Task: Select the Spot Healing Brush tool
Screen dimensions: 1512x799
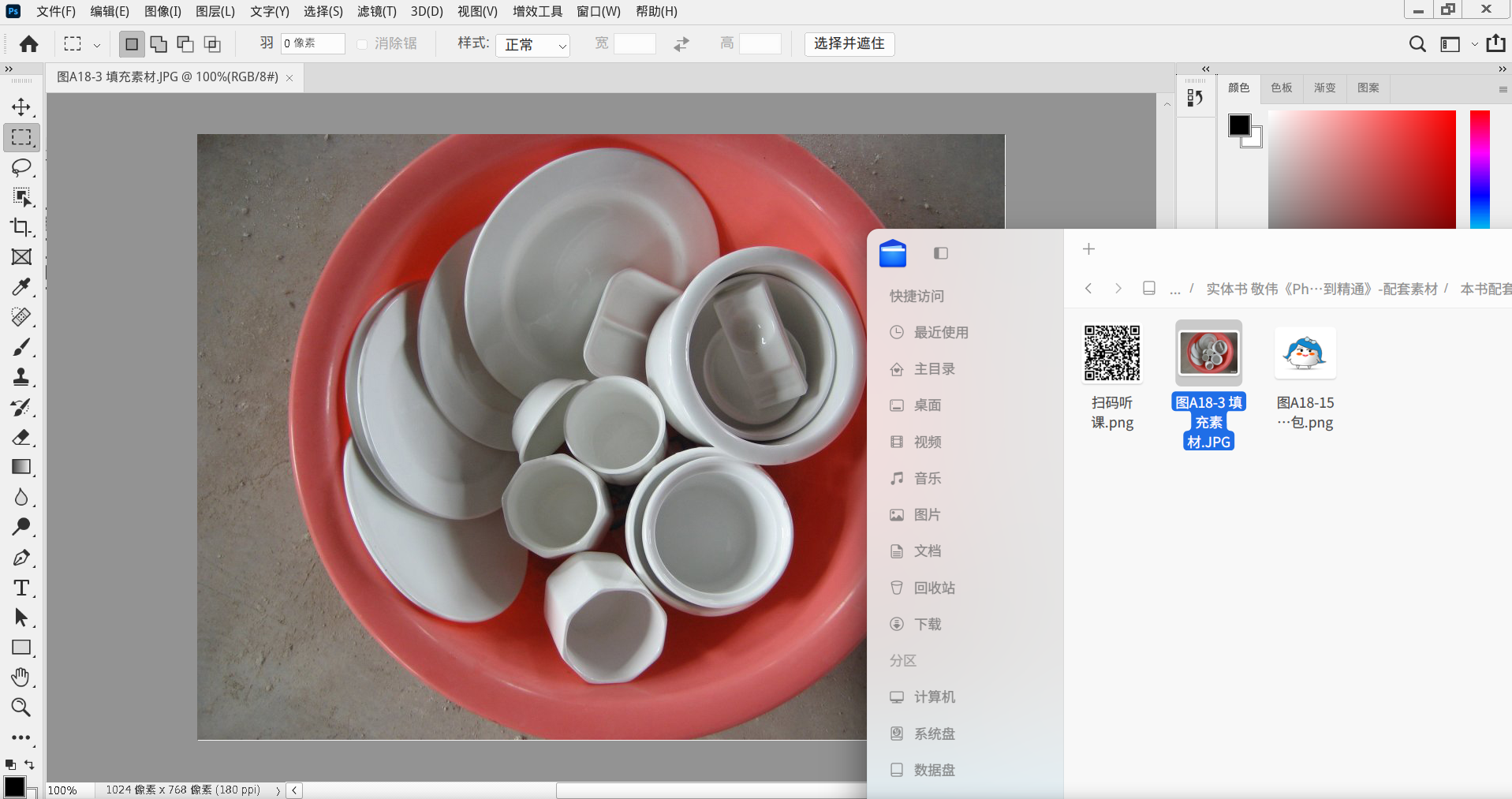Action: click(21, 317)
